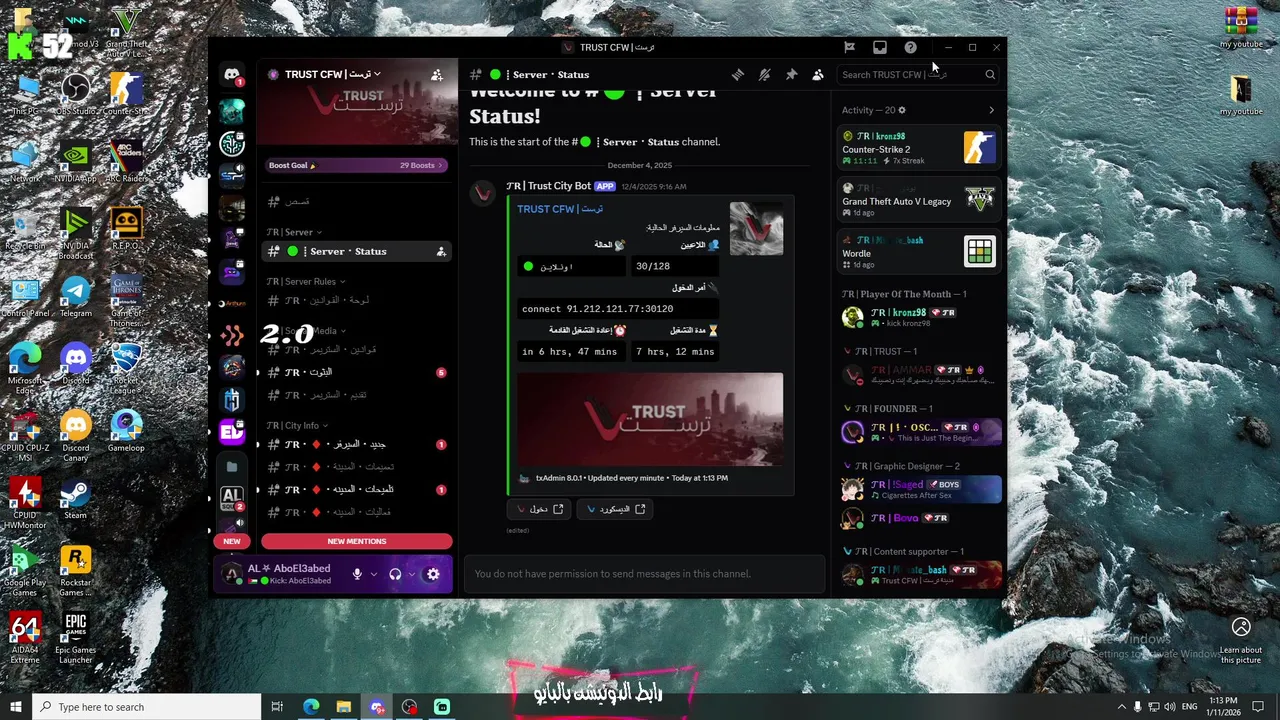Open TRUST CFW embed title link

click(x=560, y=209)
